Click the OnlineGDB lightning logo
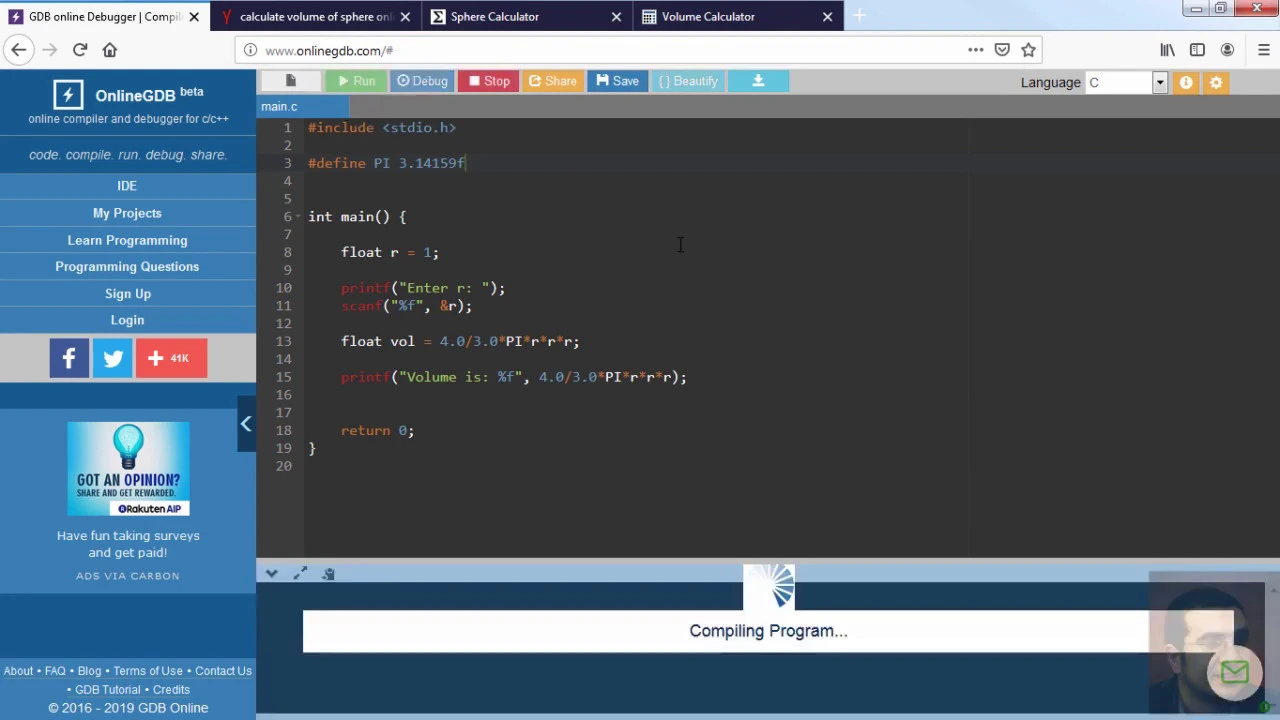 point(68,95)
